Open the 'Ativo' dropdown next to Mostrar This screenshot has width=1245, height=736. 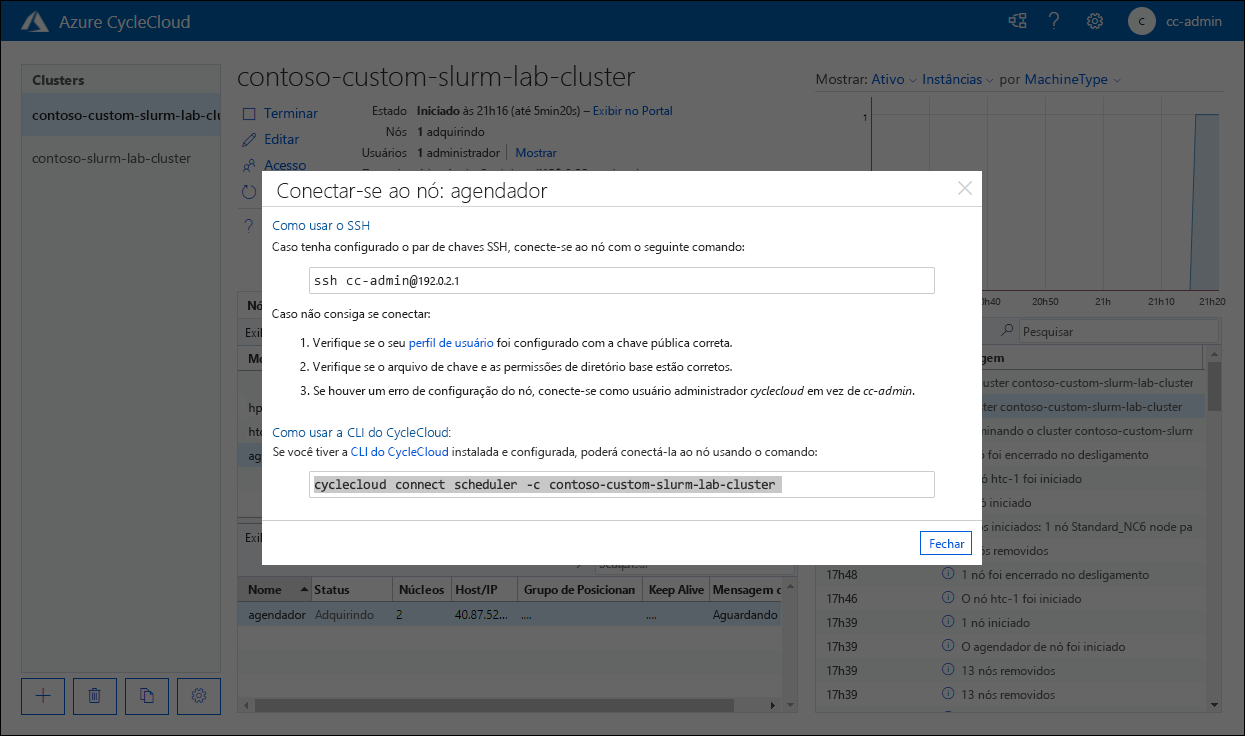(x=886, y=80)
